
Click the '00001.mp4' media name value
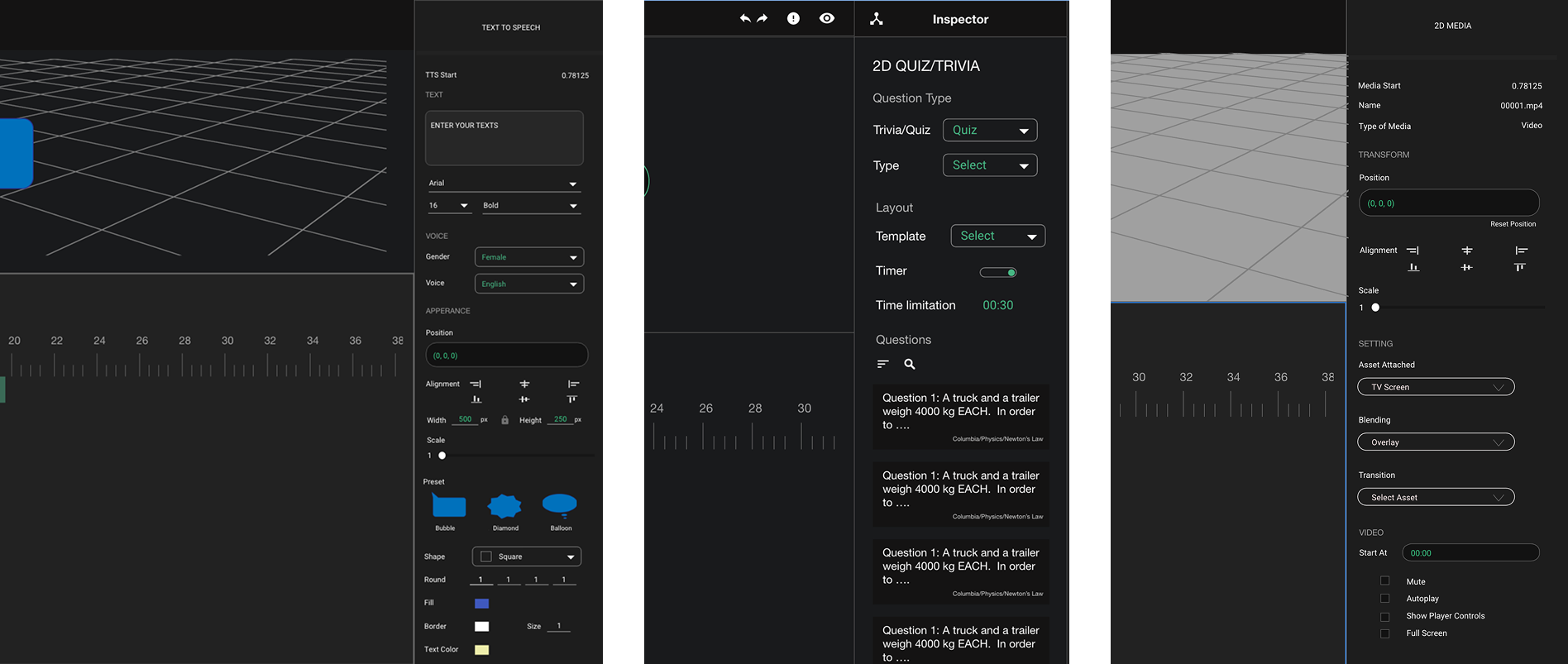[1521, 106]
